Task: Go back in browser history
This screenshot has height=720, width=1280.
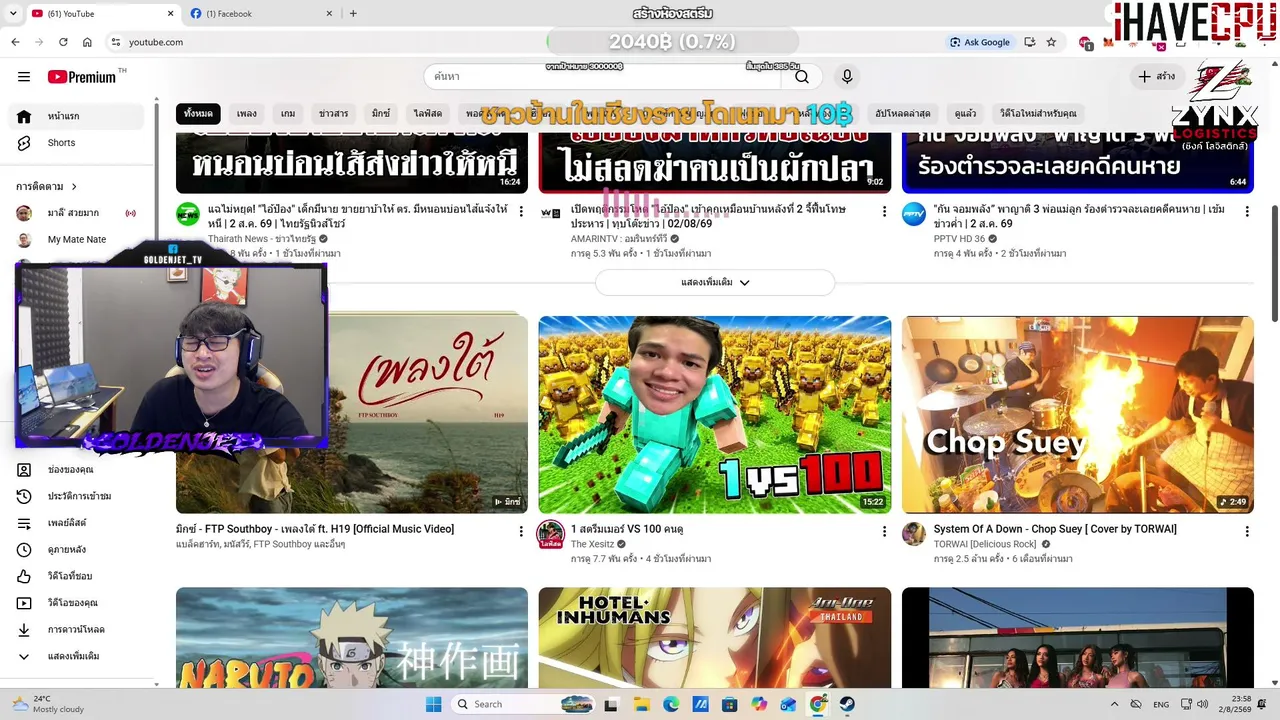Action: tap(15, 42)
